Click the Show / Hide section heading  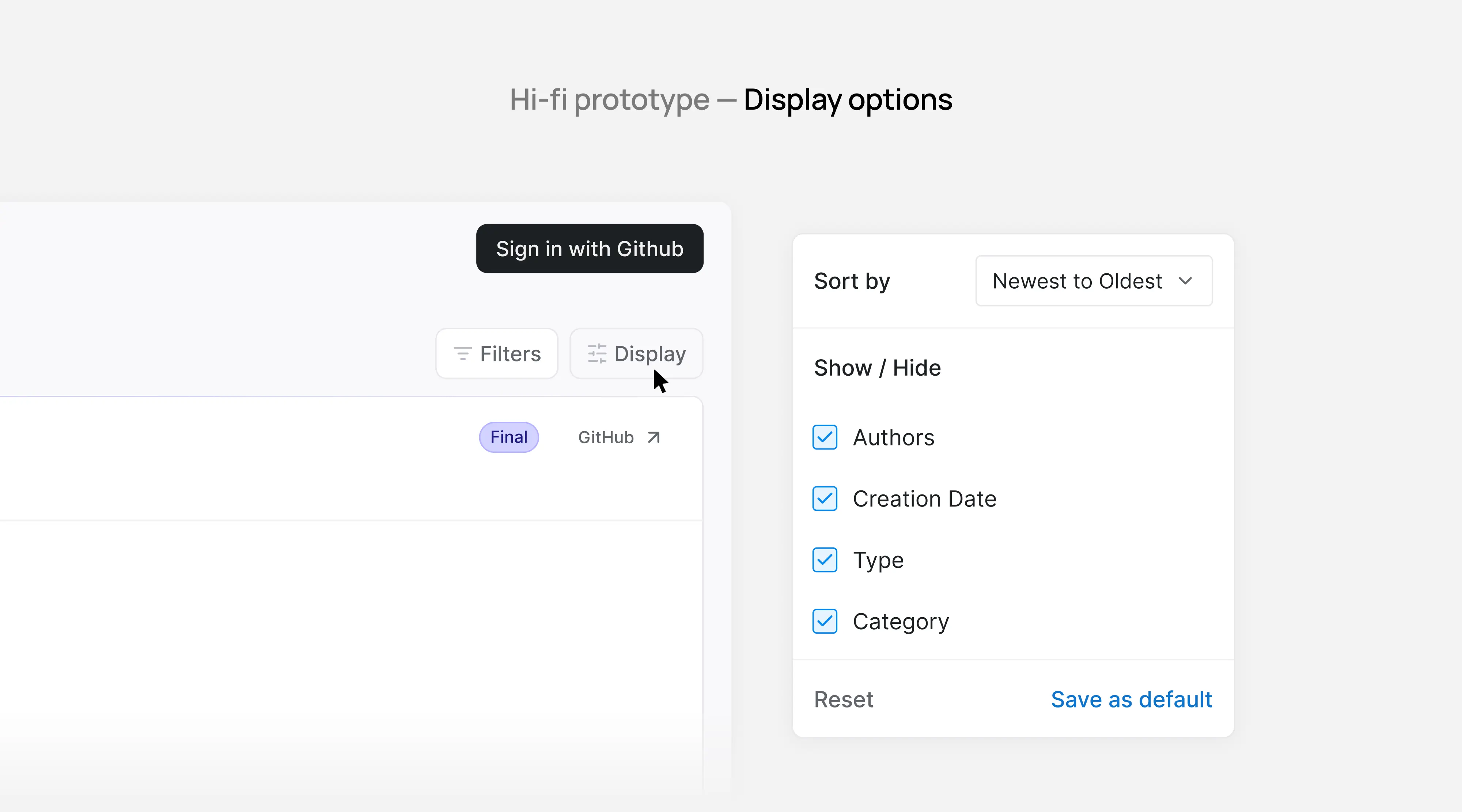coord(878,367)
